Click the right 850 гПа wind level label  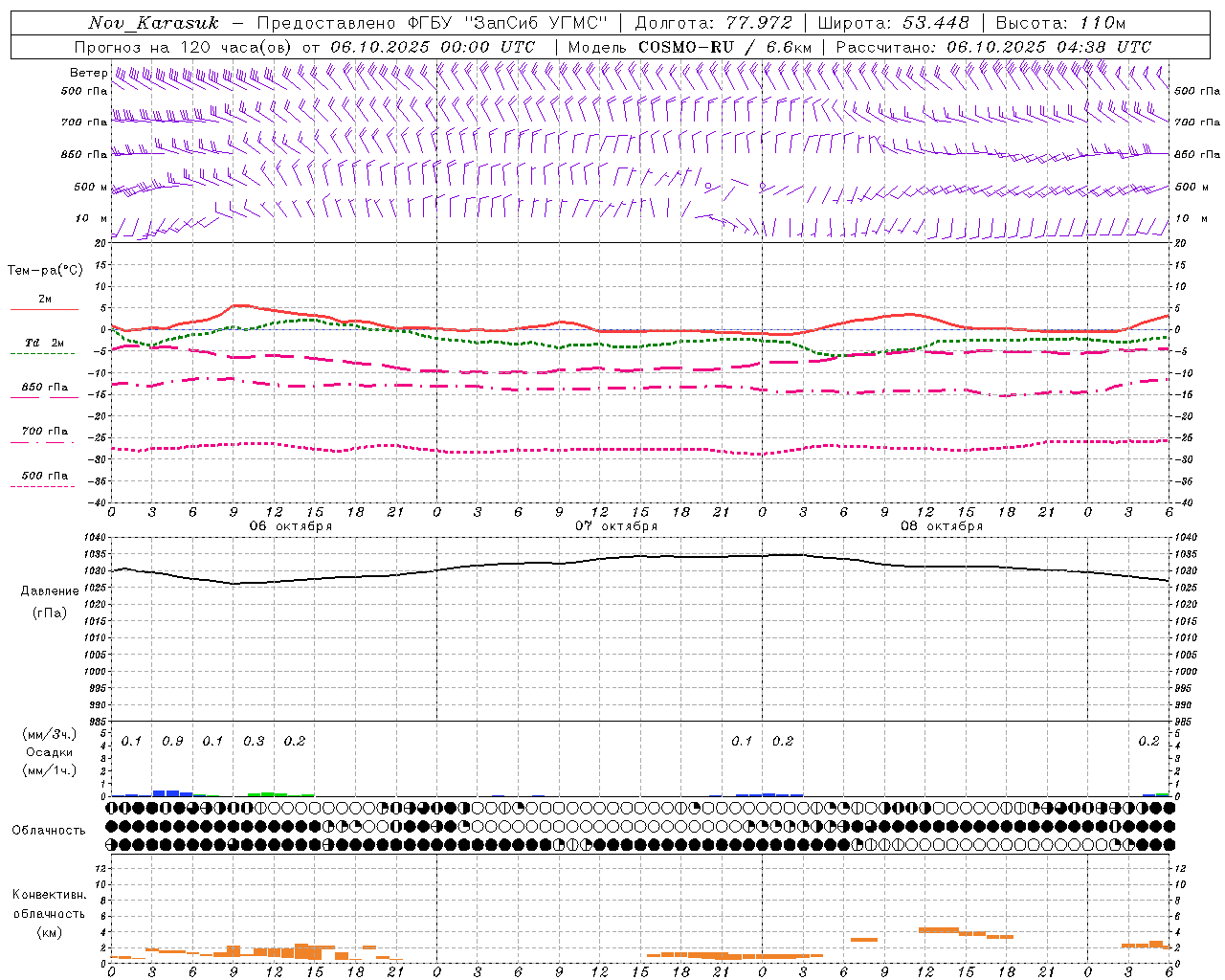point(1197,154)
